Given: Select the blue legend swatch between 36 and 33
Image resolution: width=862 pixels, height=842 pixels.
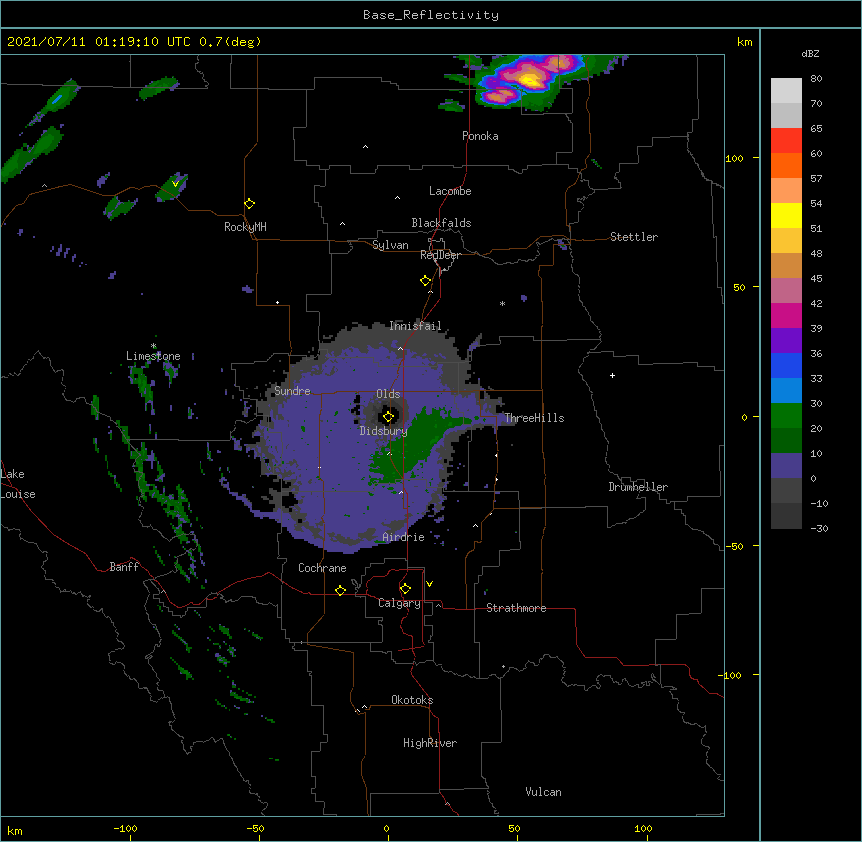Looking at the screenshot, I should 786,365.
